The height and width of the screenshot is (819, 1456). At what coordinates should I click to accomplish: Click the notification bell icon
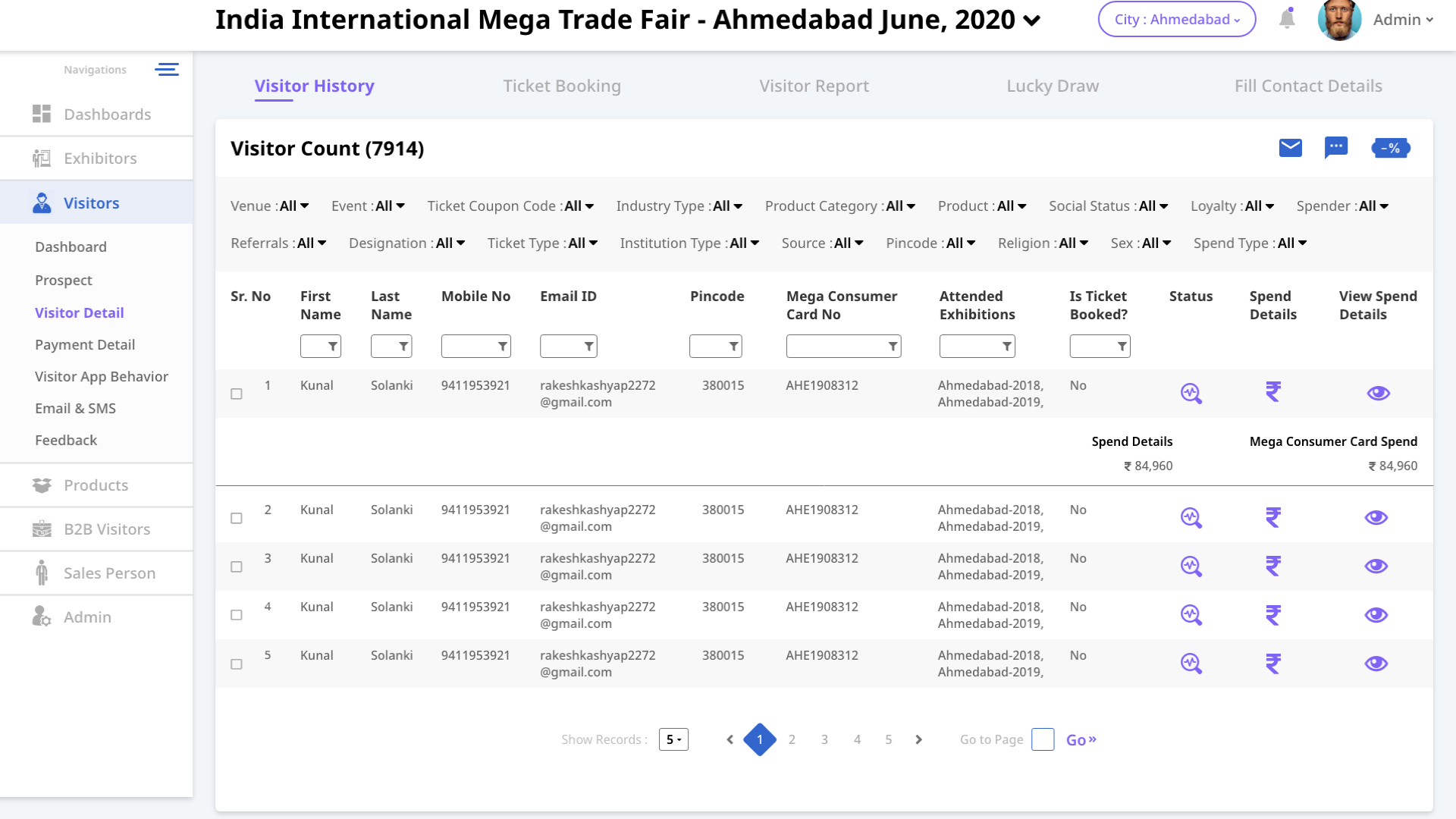pyautogui.click(x=1287, y=19)
